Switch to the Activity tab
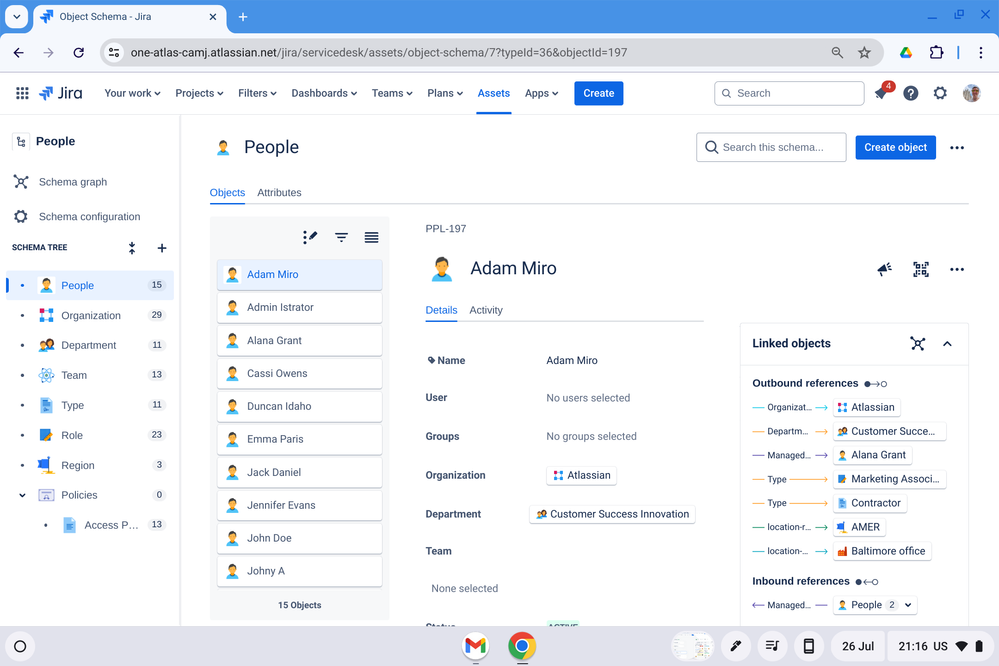999x666 pixels. coord(486,310)
